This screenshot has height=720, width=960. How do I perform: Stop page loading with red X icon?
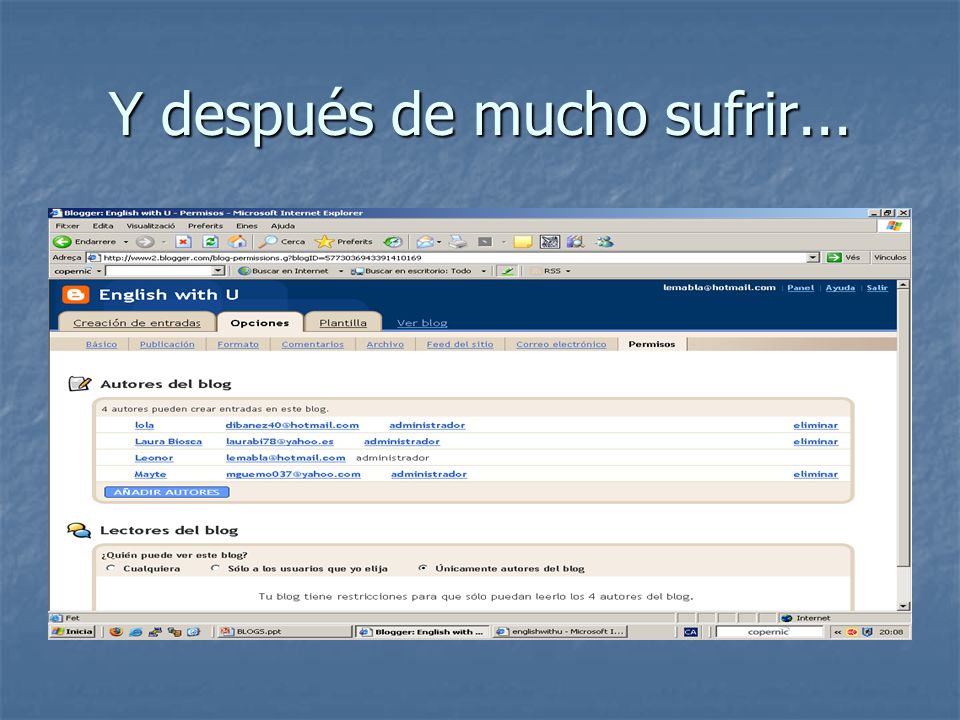coord(183,242)
